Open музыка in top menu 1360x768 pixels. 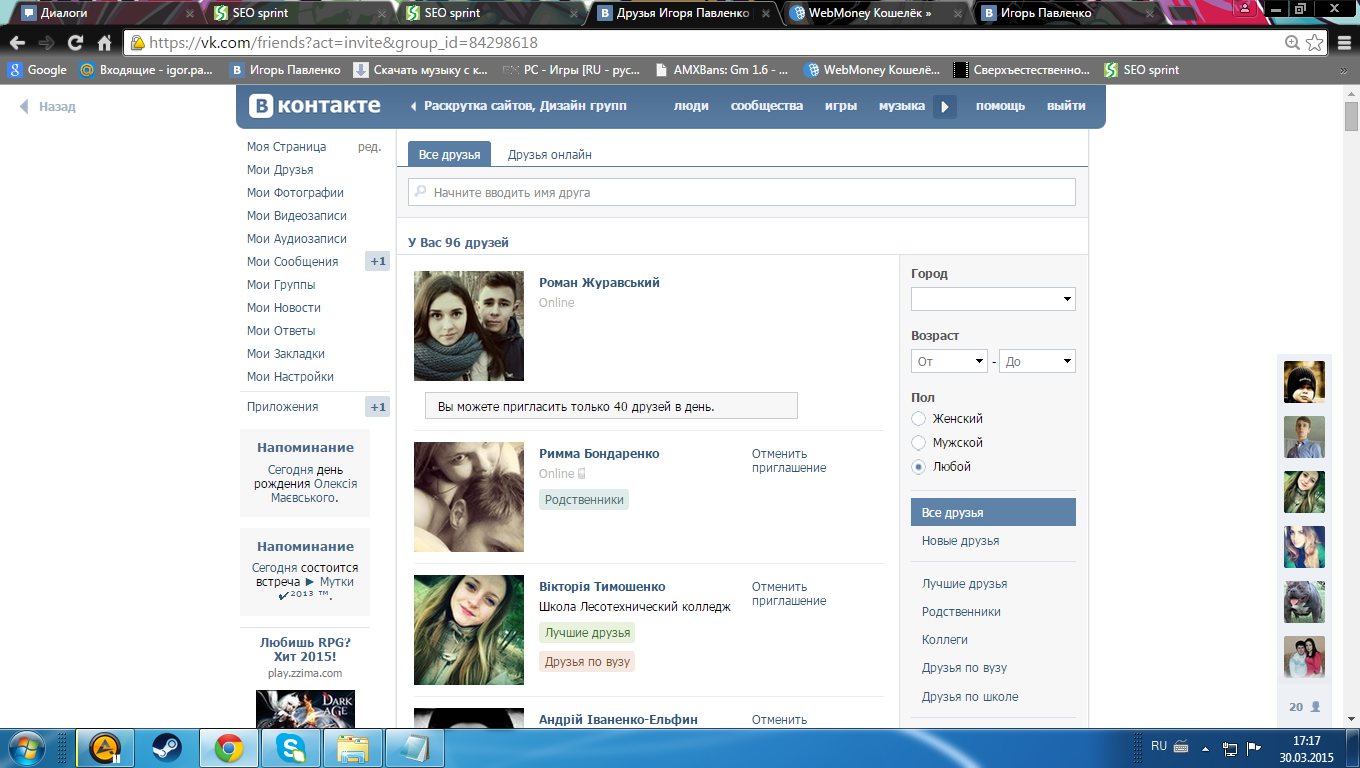902,106
